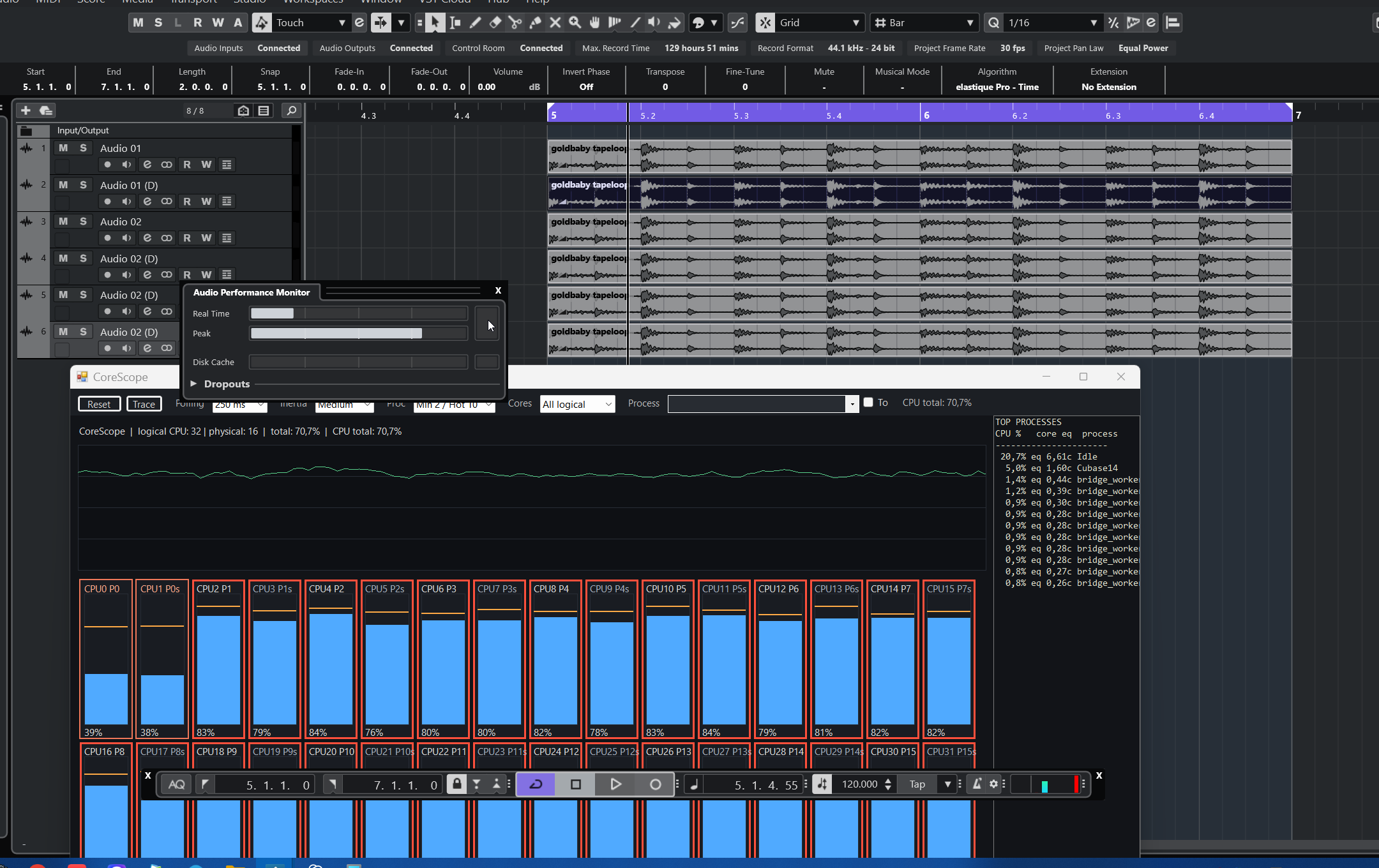Click Reset in CoreScope
The width and height of the screenshot is (1379, 868).
pos(99,404)
